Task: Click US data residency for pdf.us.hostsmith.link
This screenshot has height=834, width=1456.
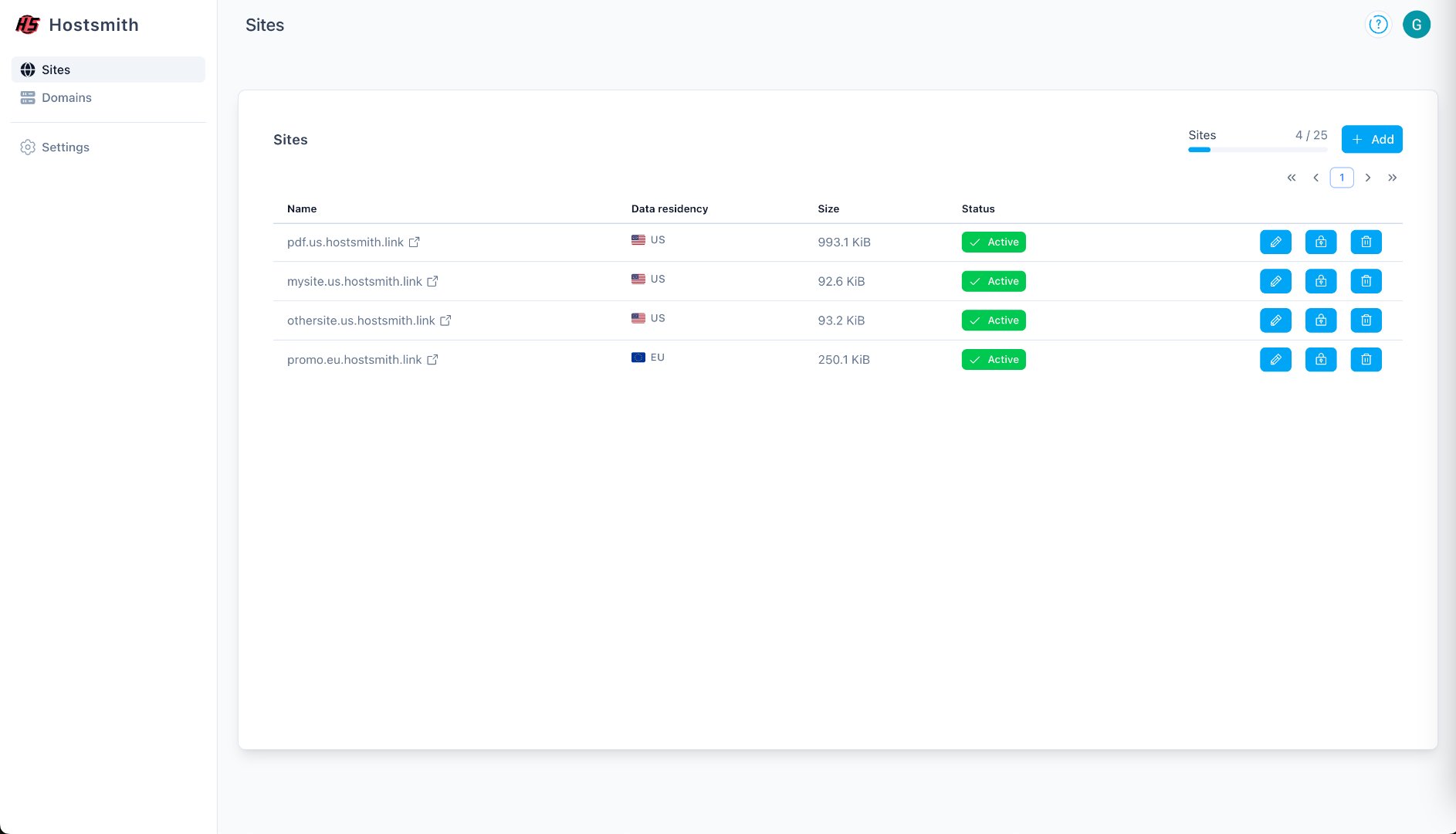Action: pyautogui.click(x=648, y=240)
